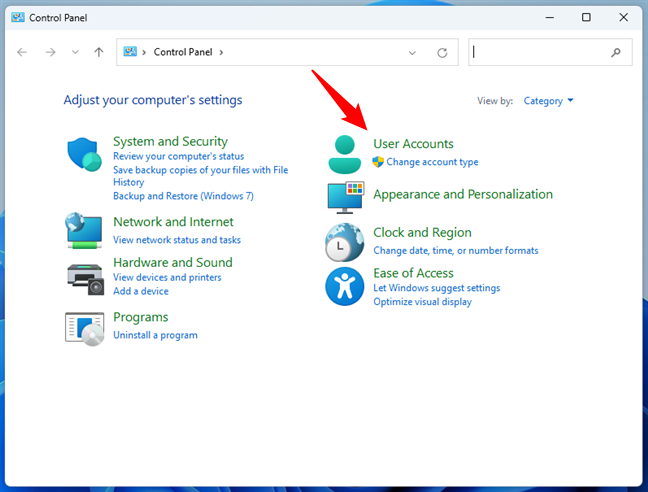Click the Appearance and Personalization monitor icon
This screenshot has width=648, height=492.
click(345, 197)
